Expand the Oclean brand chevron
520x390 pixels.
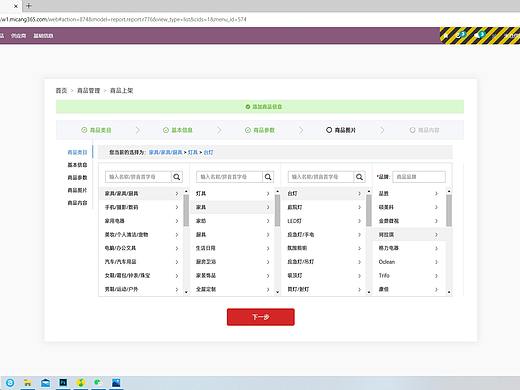tap(436, 262)
